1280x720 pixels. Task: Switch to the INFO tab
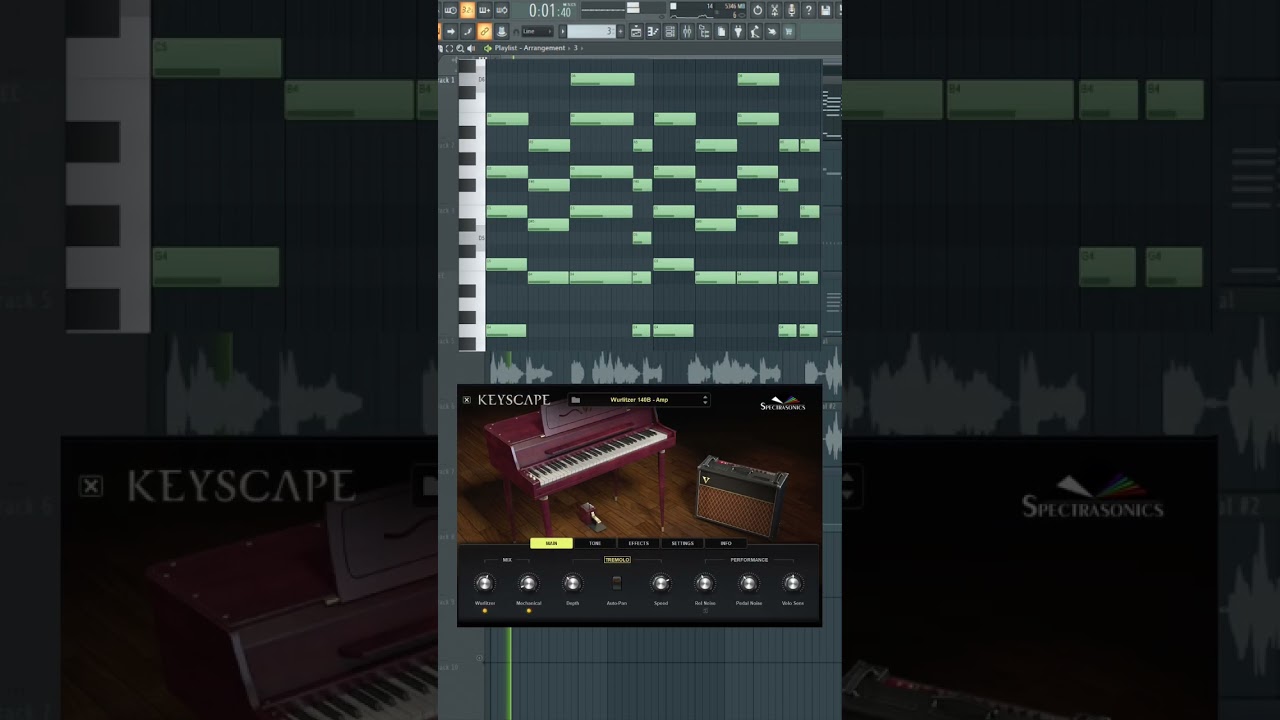(x=726, y=543)
